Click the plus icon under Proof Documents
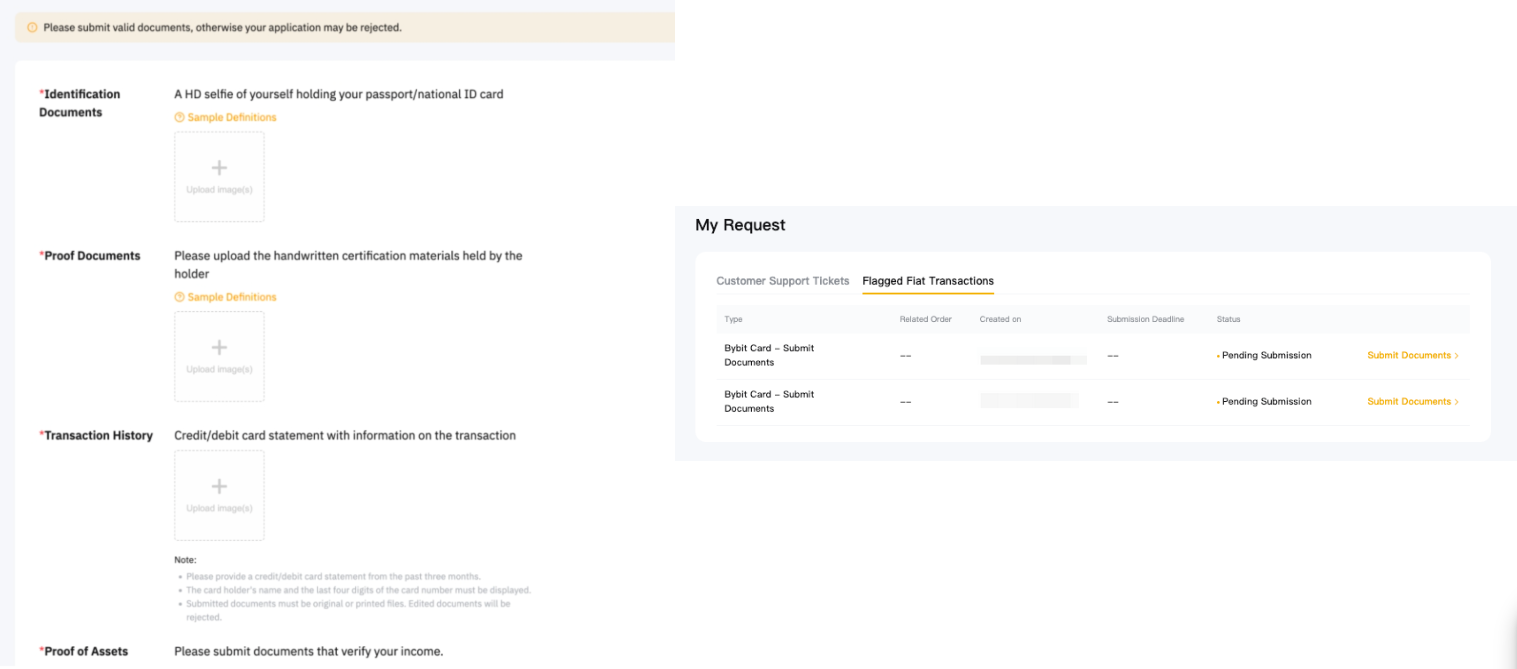 [x=219, y=348]
